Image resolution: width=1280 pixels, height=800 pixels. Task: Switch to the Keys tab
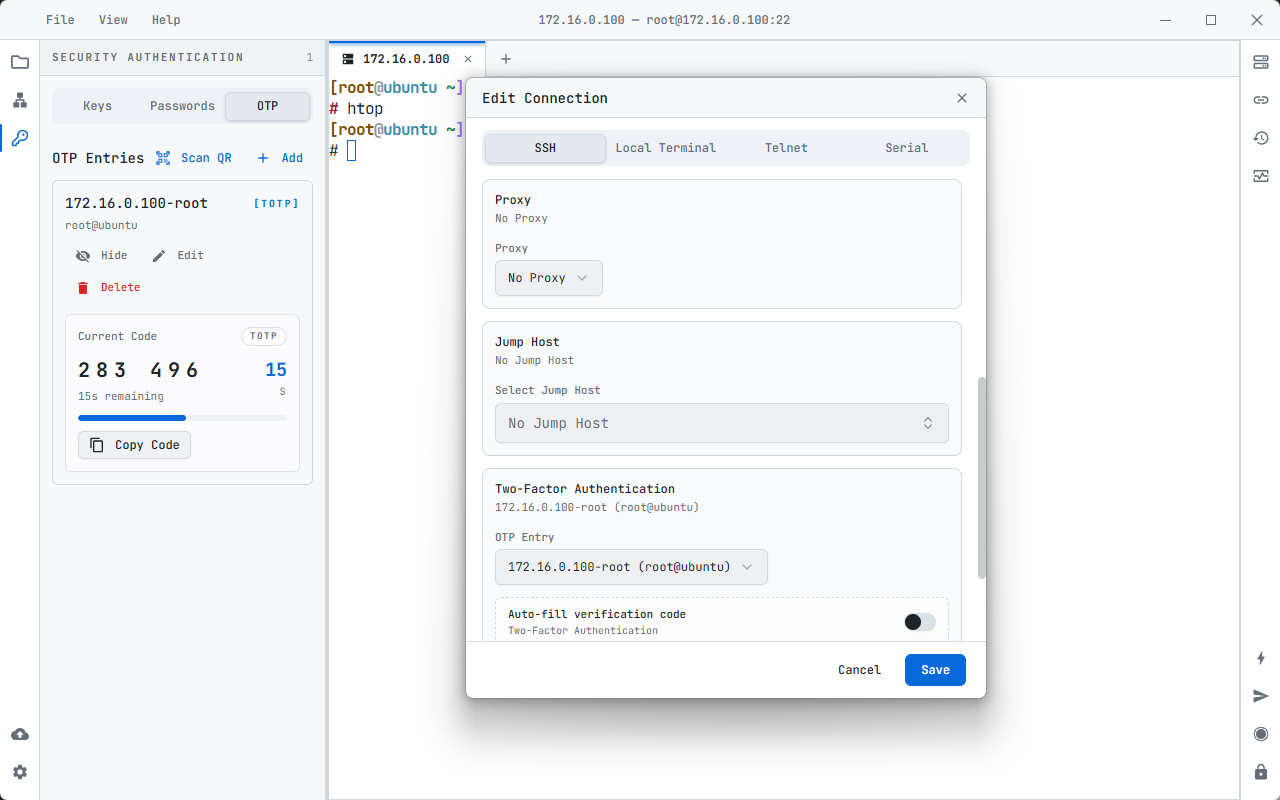97,106
